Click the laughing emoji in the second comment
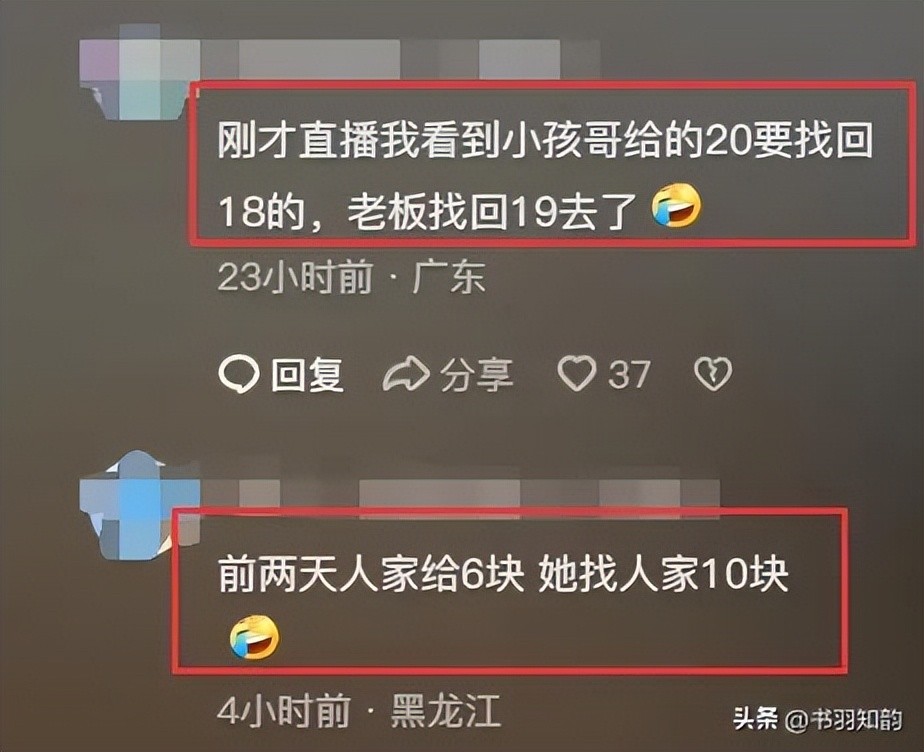 pyautogui.click(x=254, y=637)
